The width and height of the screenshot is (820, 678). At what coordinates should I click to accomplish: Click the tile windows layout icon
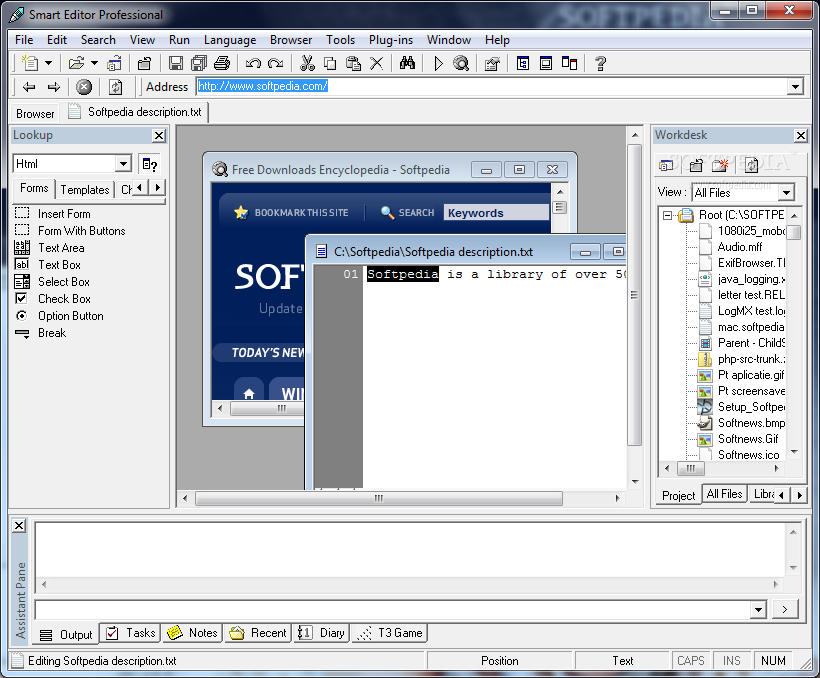point(569,63)
